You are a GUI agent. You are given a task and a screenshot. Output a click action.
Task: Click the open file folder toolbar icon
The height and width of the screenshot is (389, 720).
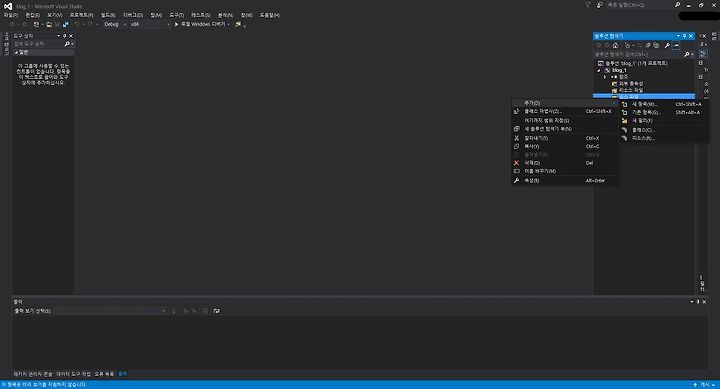coord(49,24)
